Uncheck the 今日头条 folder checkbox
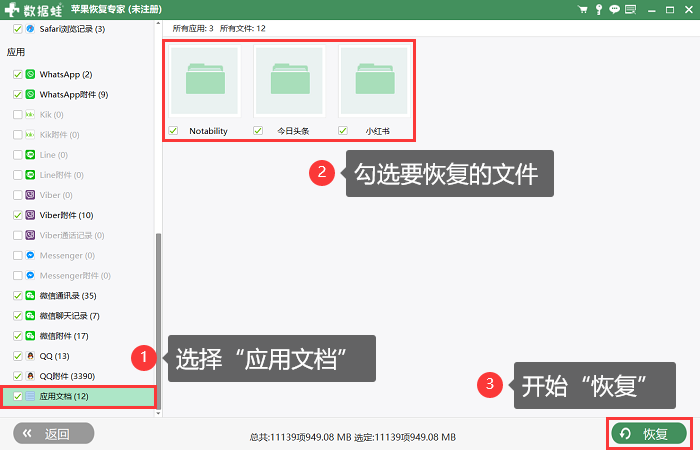The height and width of the screenshot is (450, 700). [x=258, y=130]
